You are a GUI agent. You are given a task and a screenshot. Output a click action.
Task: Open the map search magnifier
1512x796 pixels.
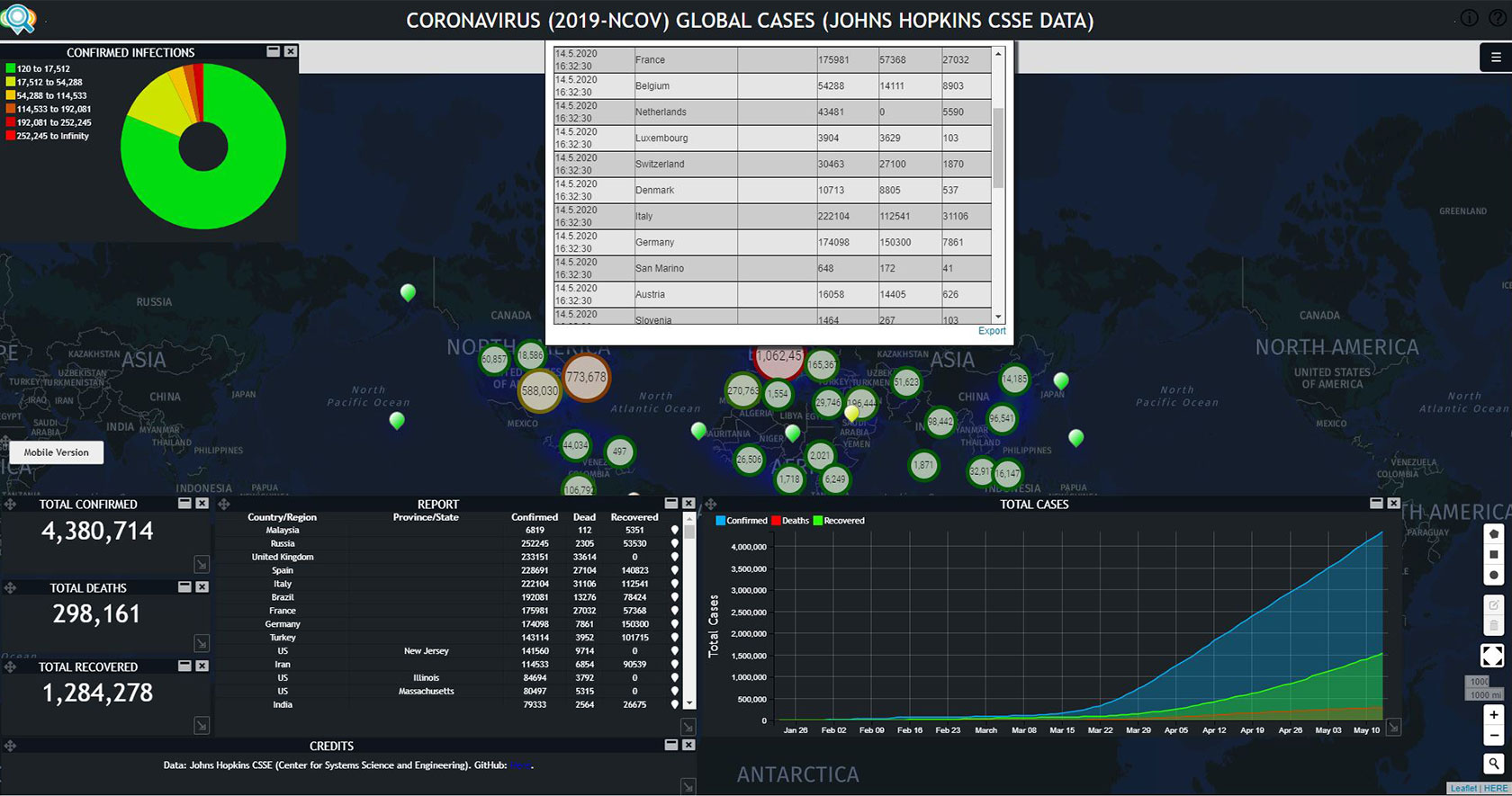[1494, 764]
